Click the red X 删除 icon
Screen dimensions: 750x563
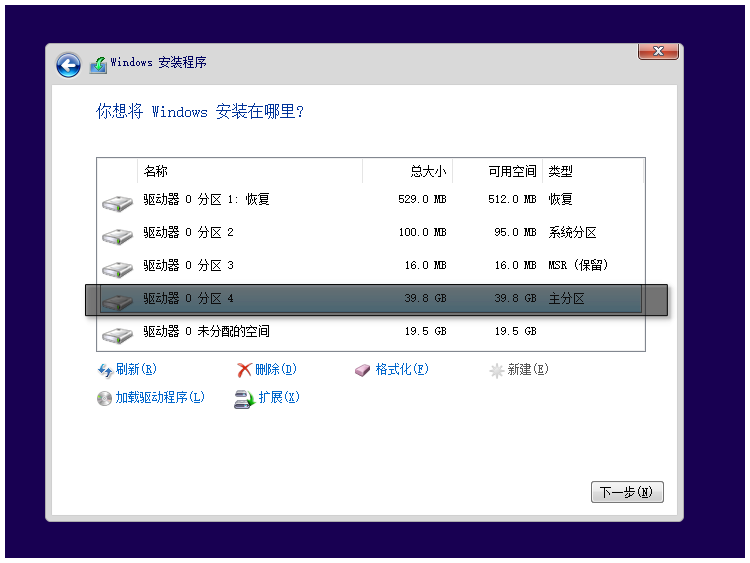(x=244, y=370)
